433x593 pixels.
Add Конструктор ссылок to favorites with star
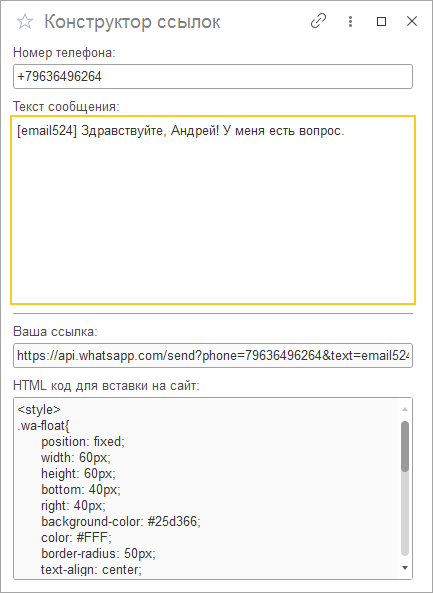tap(25, 22)
